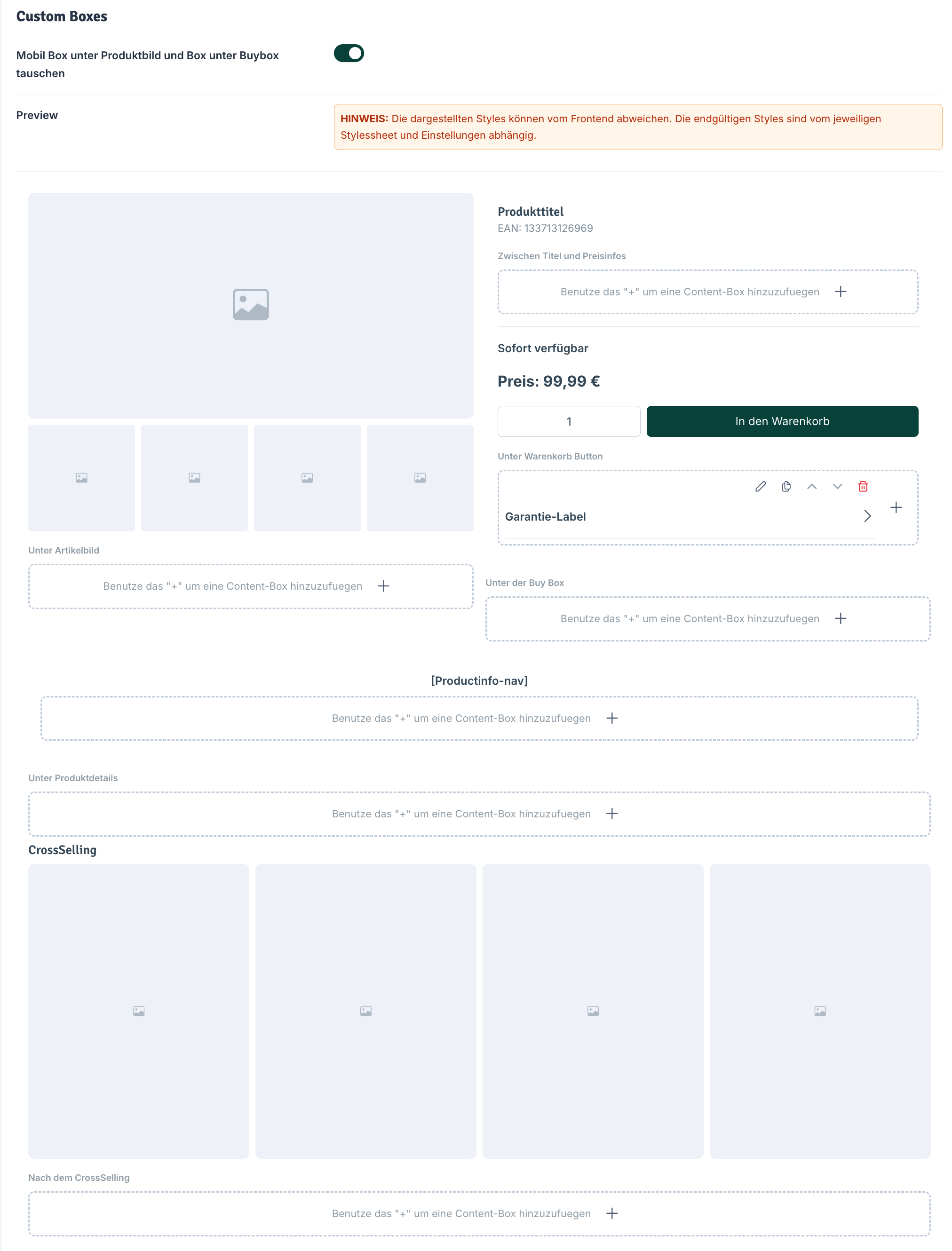Open the first CrossSelling product card
The image size is (952, 1251).
click(x=139, y=1011)
